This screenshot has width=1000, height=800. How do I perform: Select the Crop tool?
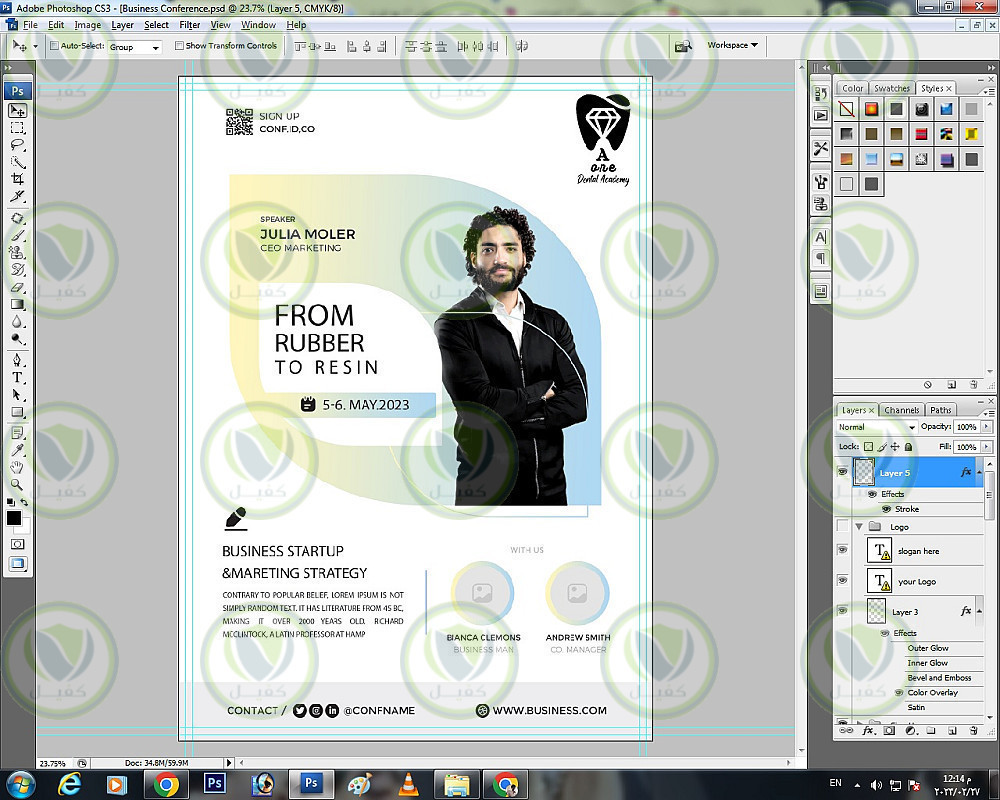click(x=17, y=179)
